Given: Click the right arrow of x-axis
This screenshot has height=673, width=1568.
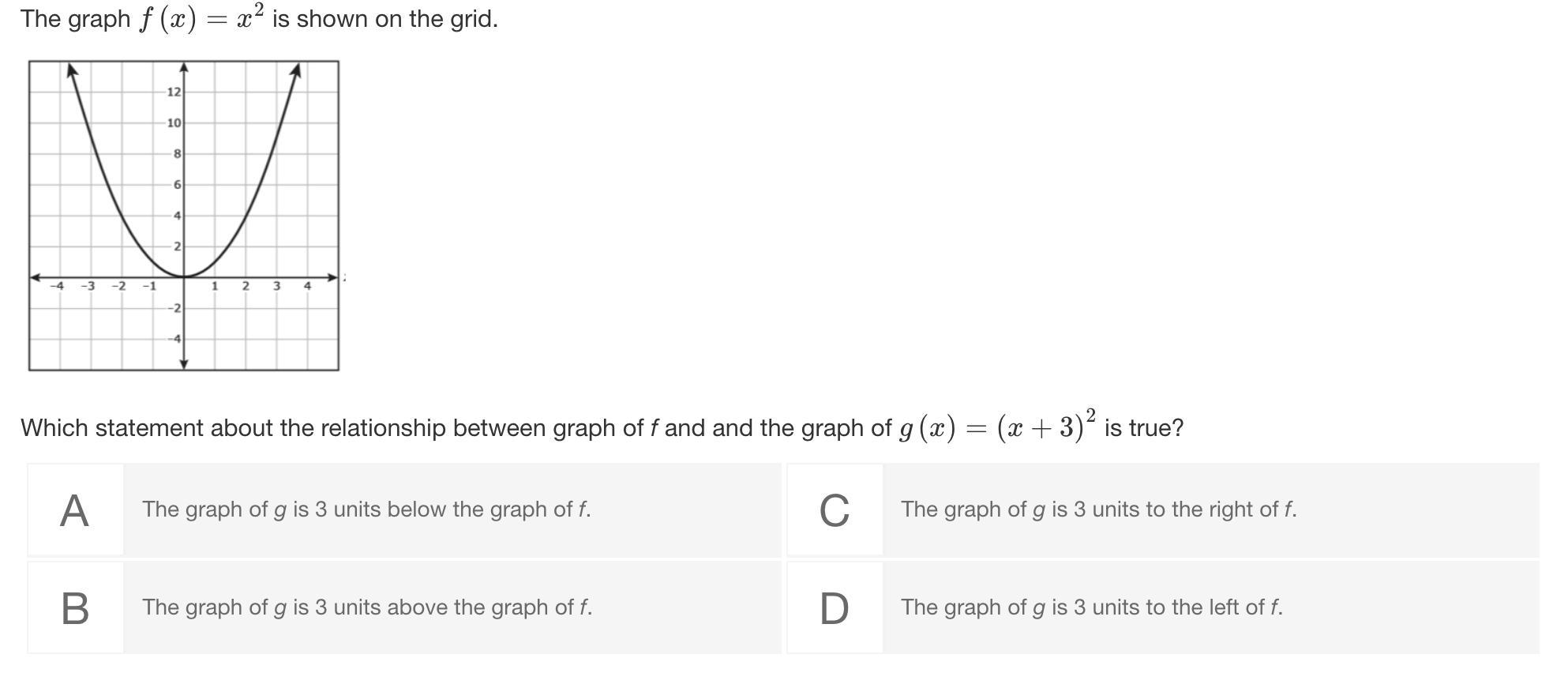Looking at the screenshot, I should pos(333,277).
